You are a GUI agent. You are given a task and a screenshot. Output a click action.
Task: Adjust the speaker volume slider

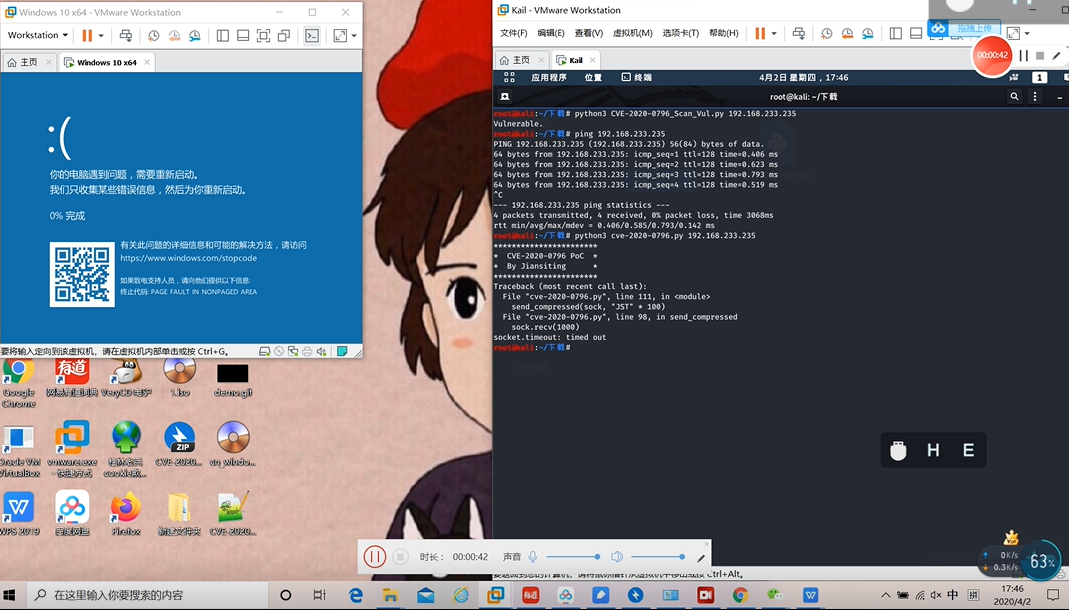tap(658, 557)
